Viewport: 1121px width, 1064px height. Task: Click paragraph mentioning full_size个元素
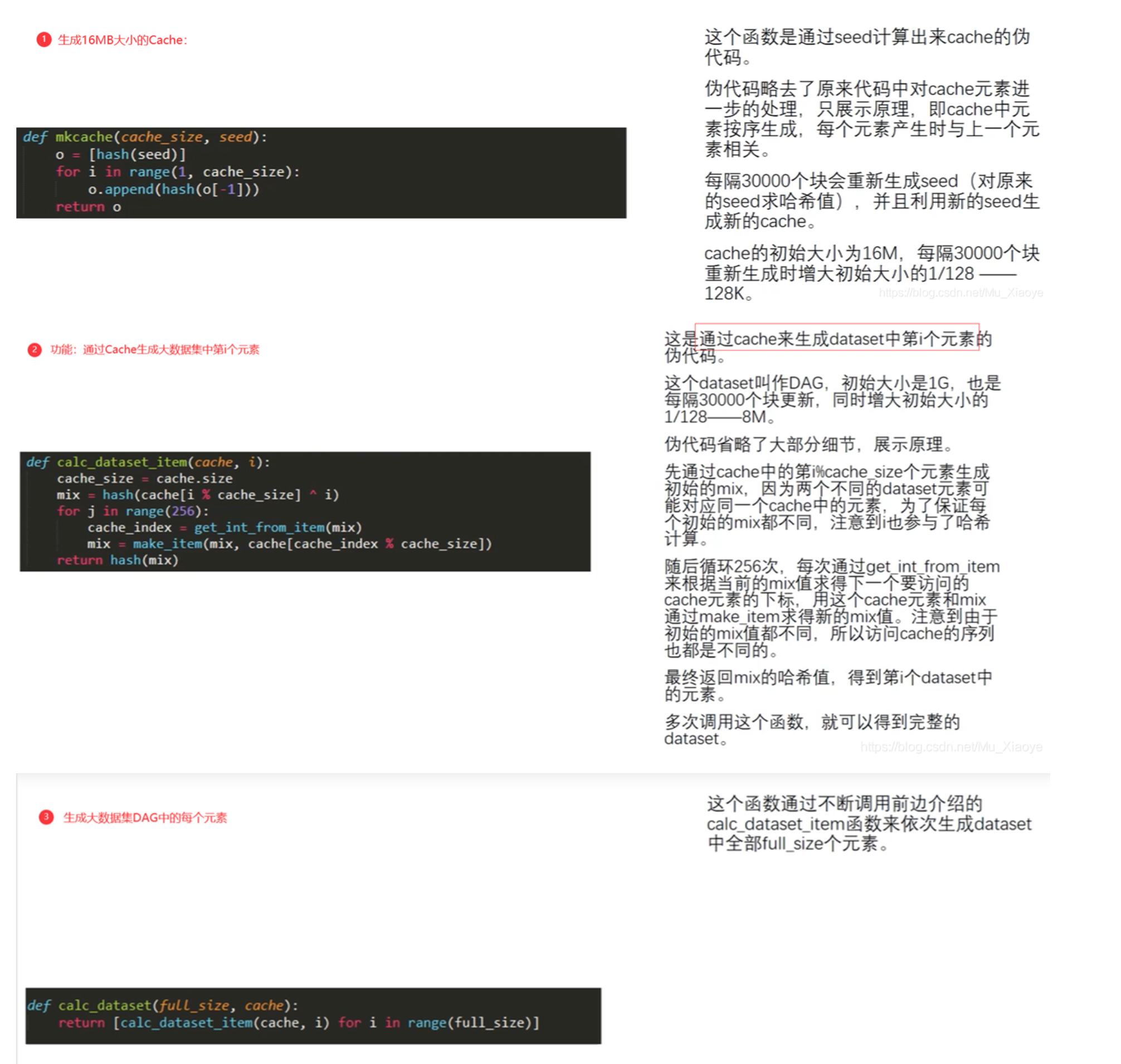tap(868, 823)
